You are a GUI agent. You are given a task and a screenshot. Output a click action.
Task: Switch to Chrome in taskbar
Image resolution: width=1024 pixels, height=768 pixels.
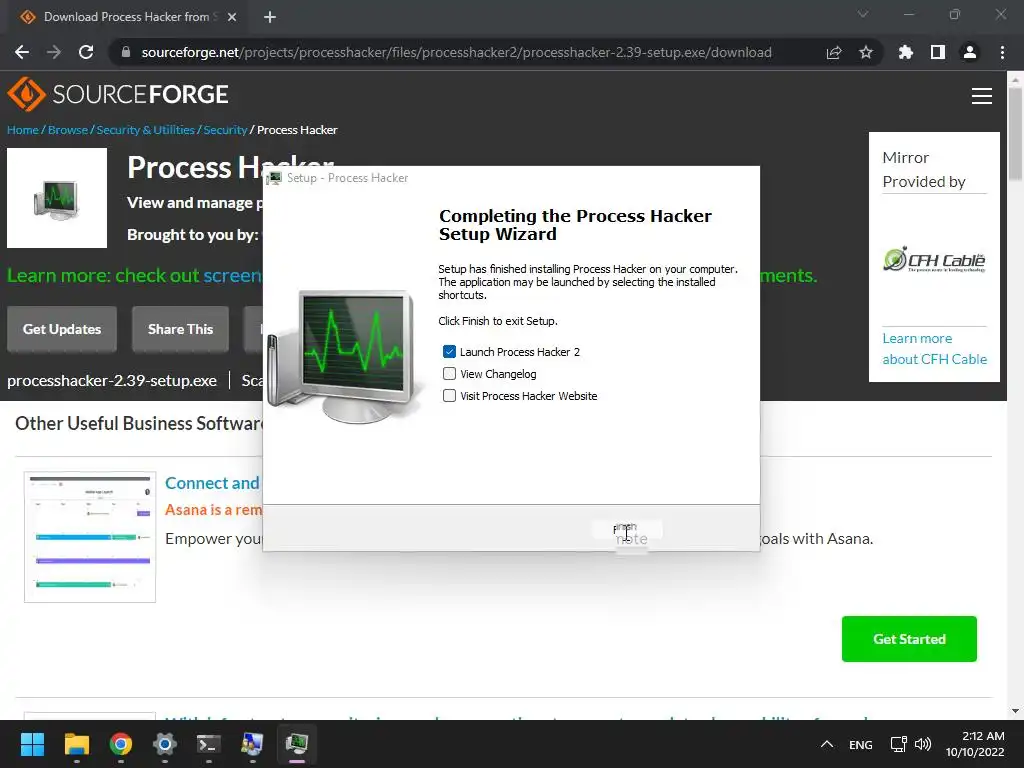120,744
